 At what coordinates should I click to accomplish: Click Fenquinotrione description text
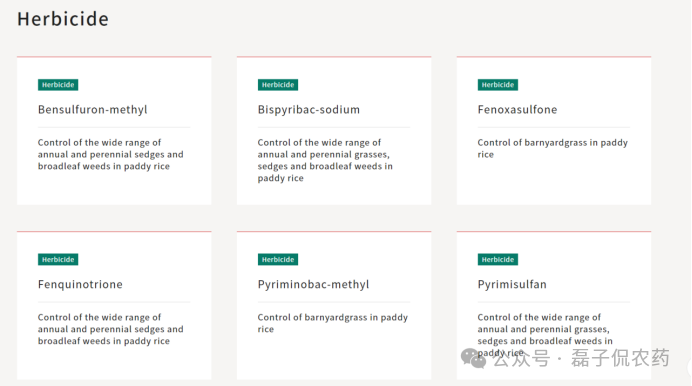coord(110,329)
